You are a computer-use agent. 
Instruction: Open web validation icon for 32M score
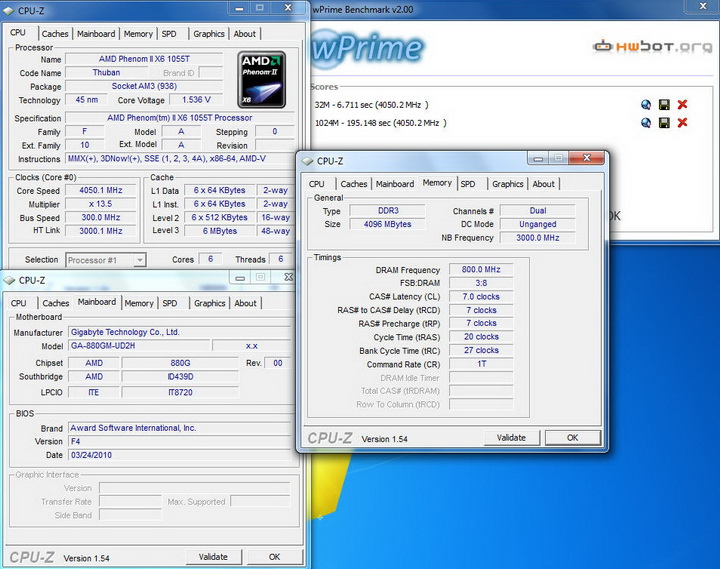[x=646, y=105]
